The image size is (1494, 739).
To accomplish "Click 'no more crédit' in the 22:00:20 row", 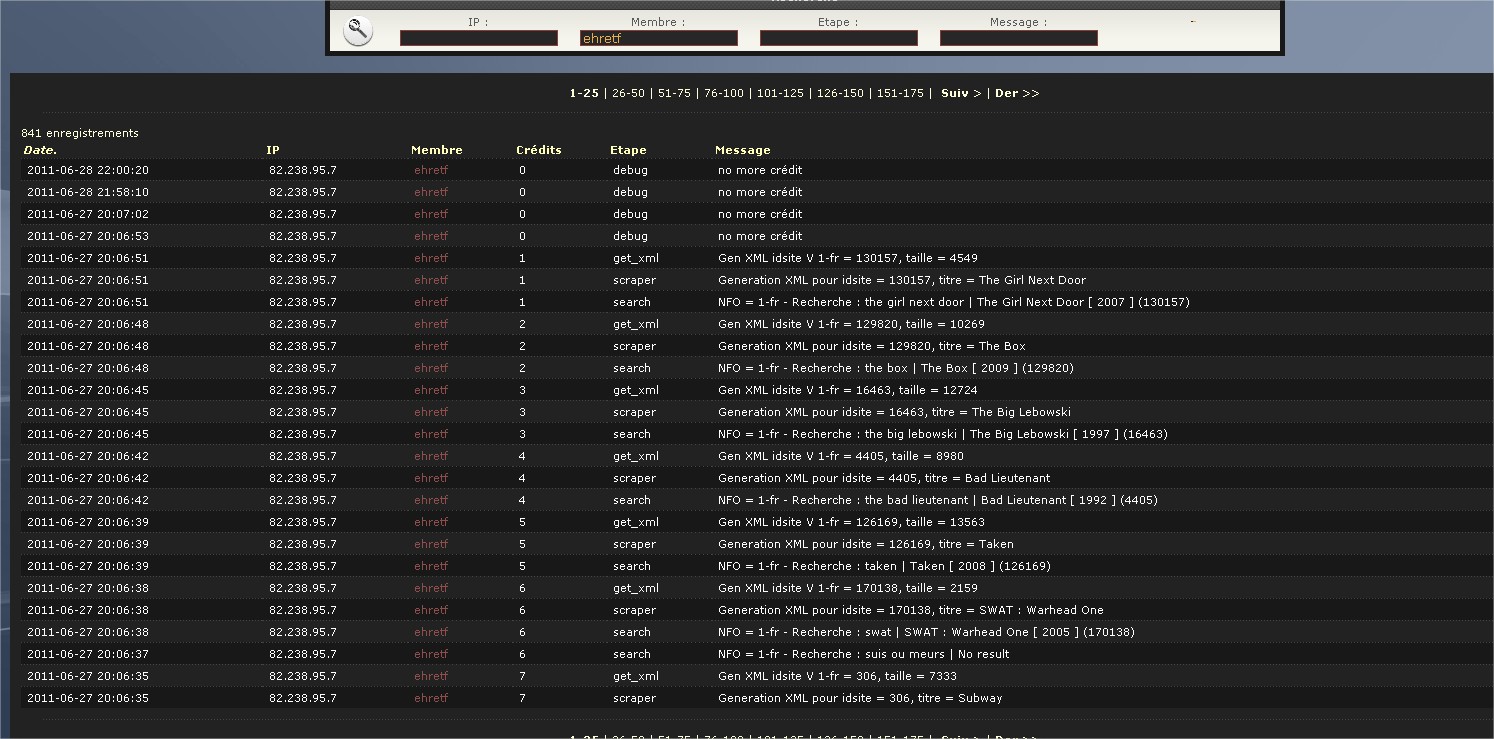I will pyautogui.click(x=760, y=170).
